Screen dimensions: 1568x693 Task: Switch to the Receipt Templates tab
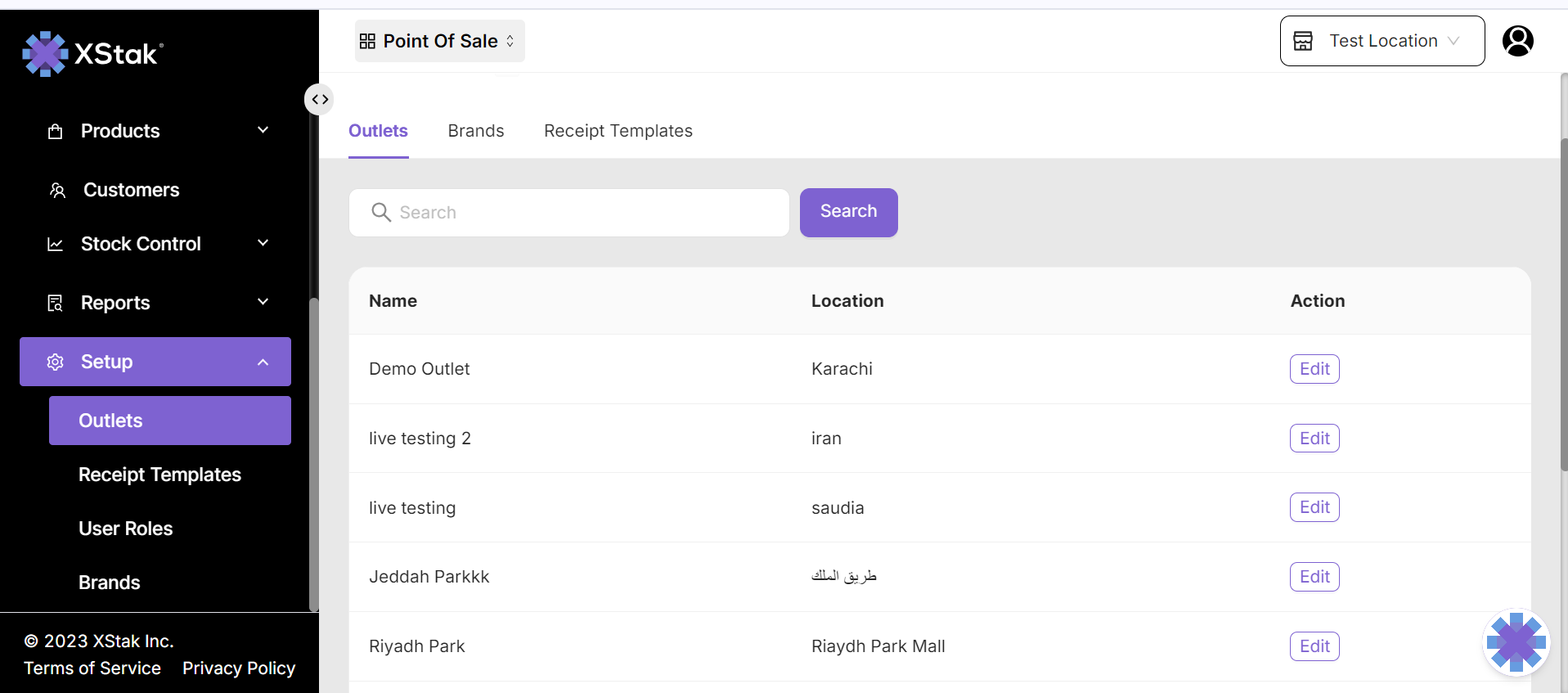click(x=618, y=131)
